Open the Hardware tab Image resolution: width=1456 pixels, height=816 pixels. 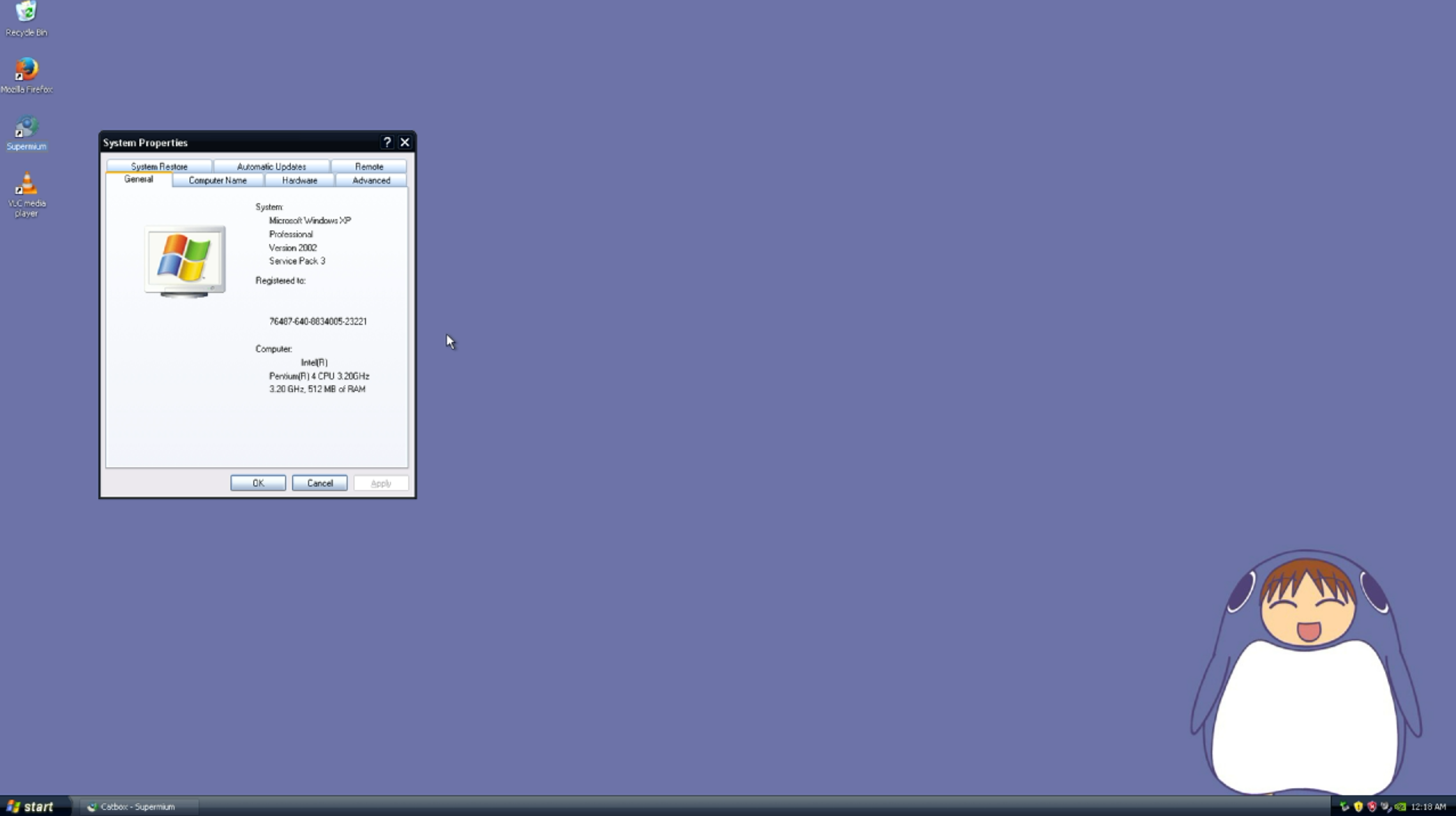tap(299, 181)
